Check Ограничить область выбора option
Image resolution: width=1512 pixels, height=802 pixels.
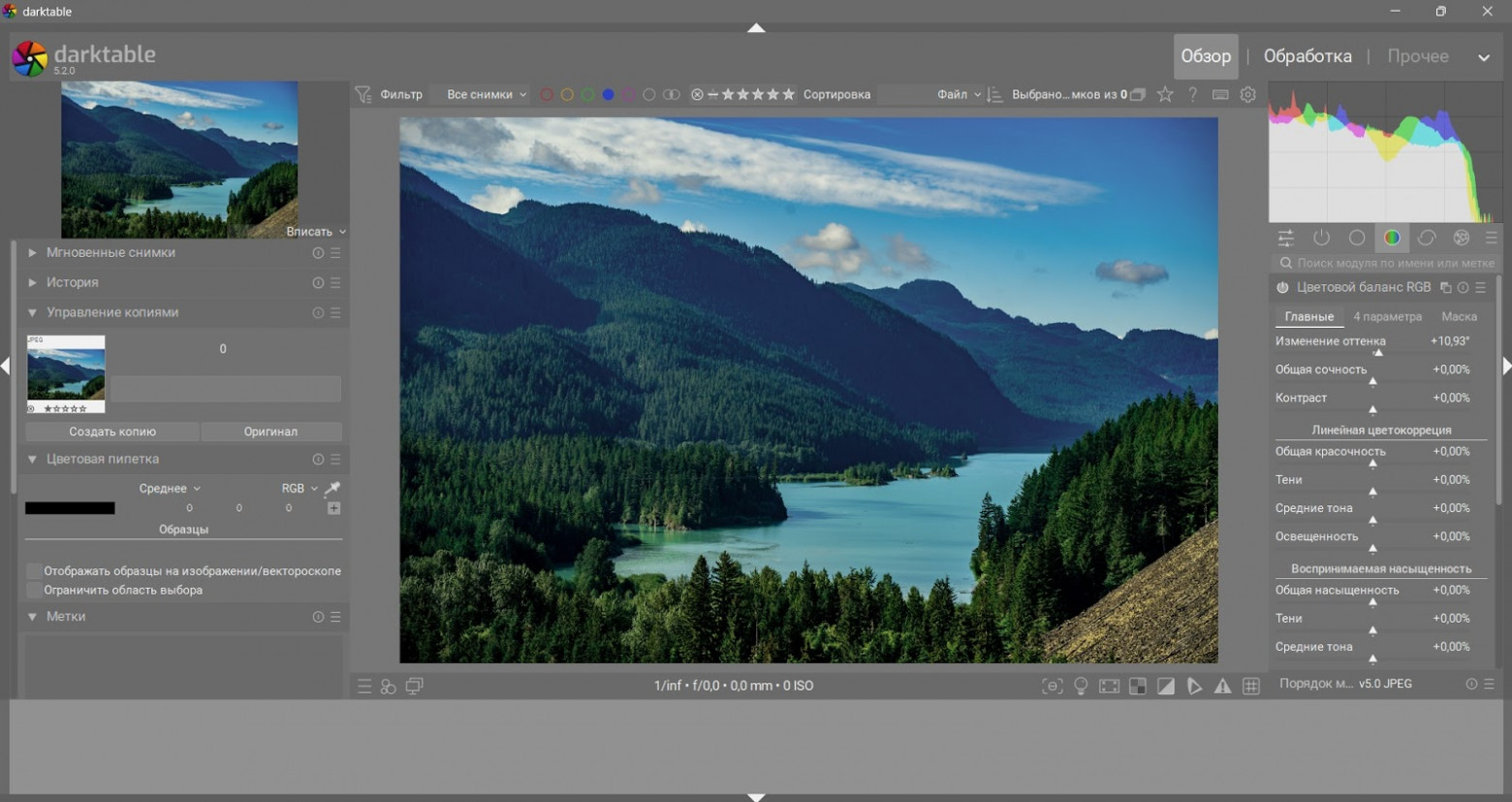point(34,591)
